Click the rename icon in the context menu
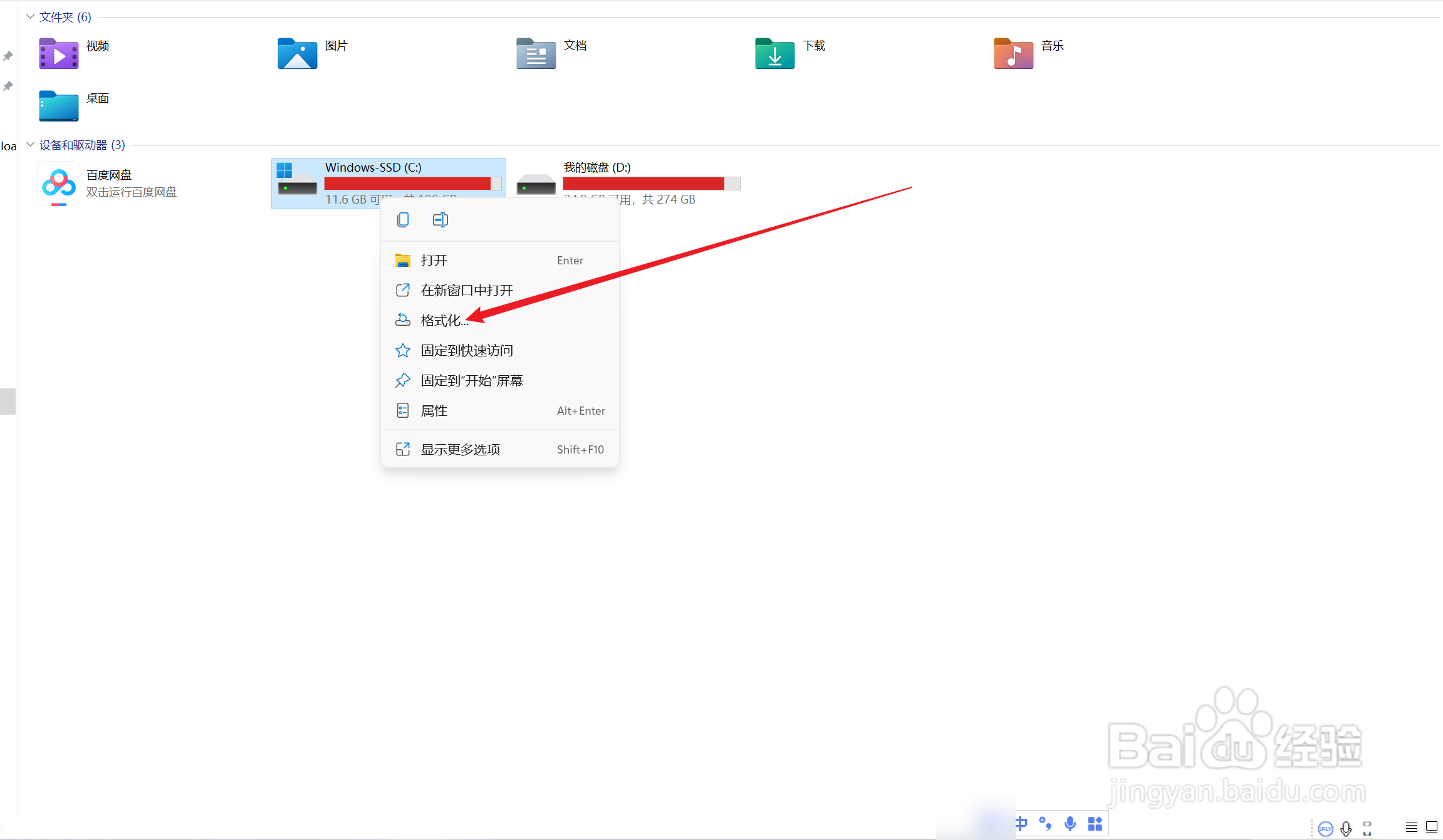 pyautogui.click(x=440, y=220)
